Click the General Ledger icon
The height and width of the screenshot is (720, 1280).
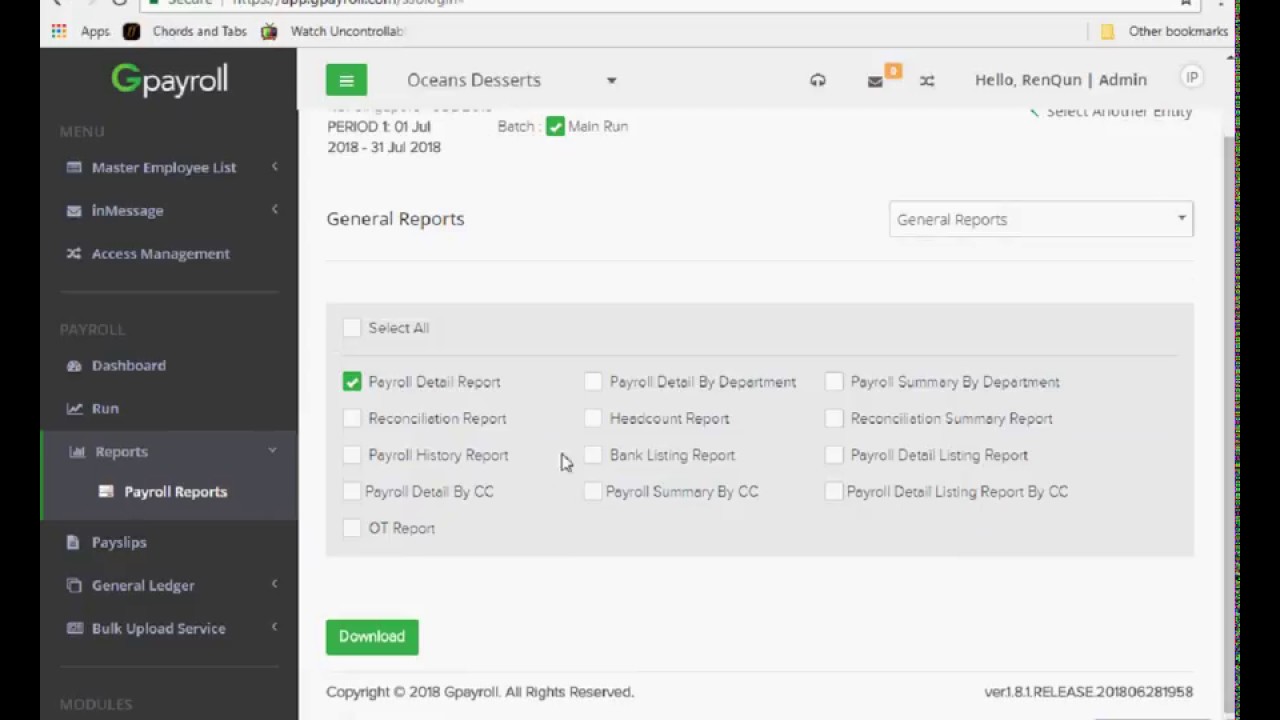(74, 585)
